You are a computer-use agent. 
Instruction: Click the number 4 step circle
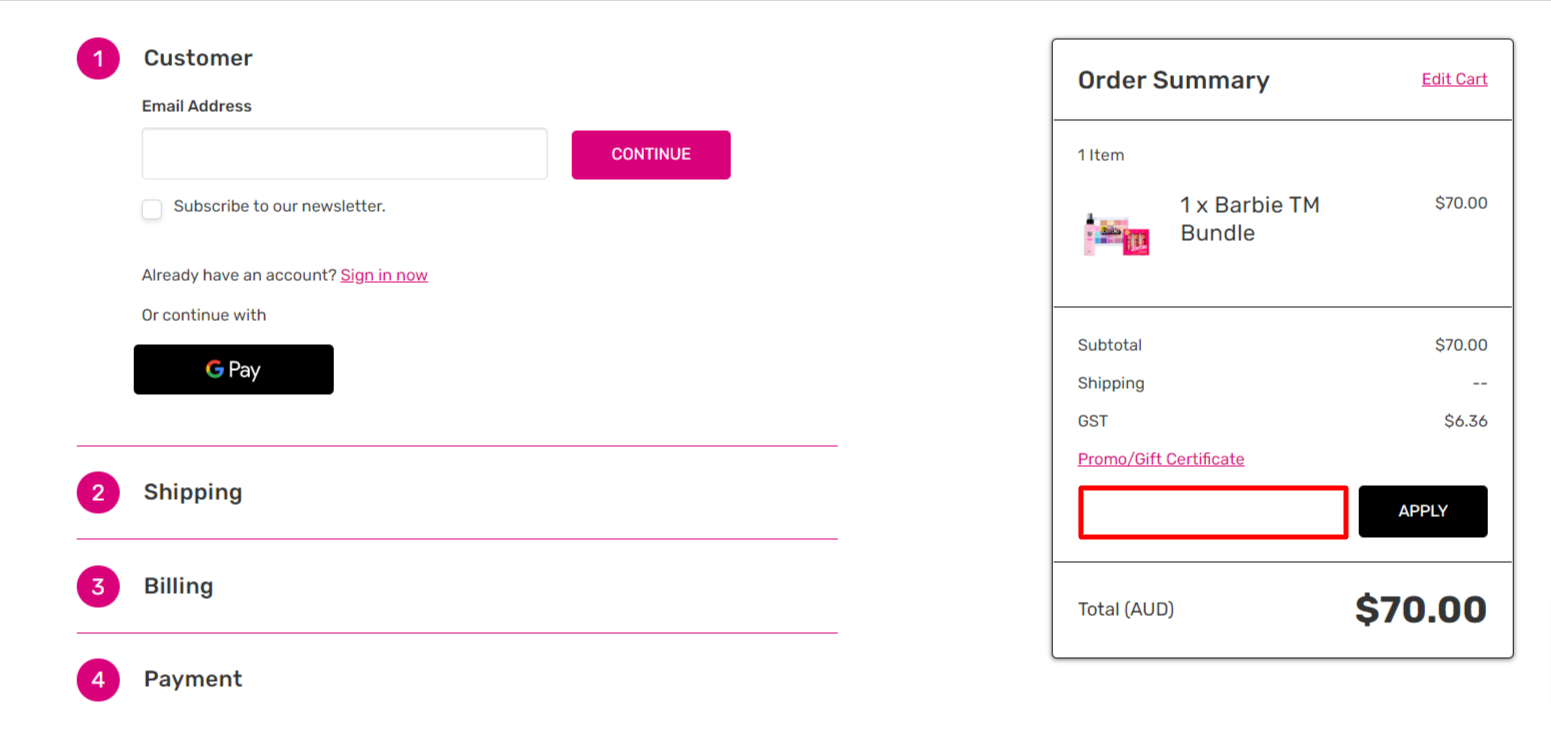[x=98, y=679]
